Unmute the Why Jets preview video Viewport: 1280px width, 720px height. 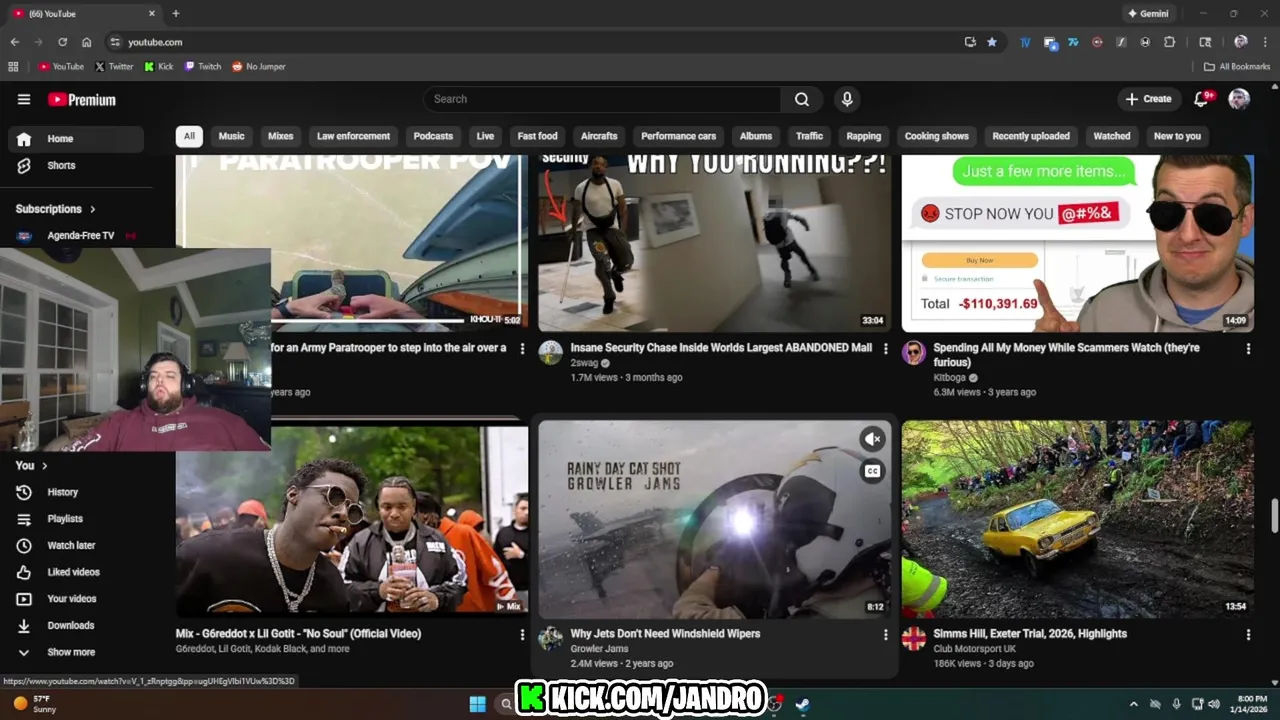(x=872, y=439)
